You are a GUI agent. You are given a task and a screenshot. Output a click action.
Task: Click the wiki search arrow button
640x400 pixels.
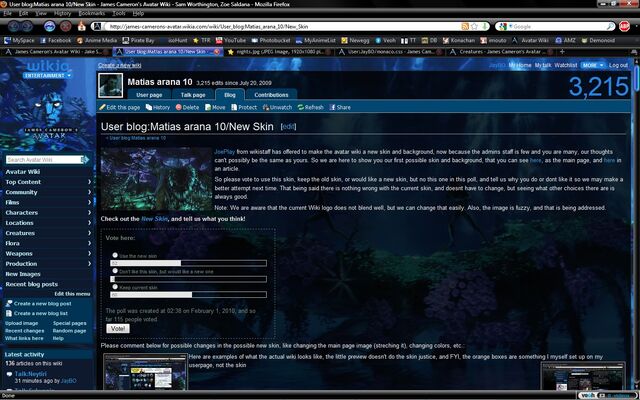(x=85, y=160)
